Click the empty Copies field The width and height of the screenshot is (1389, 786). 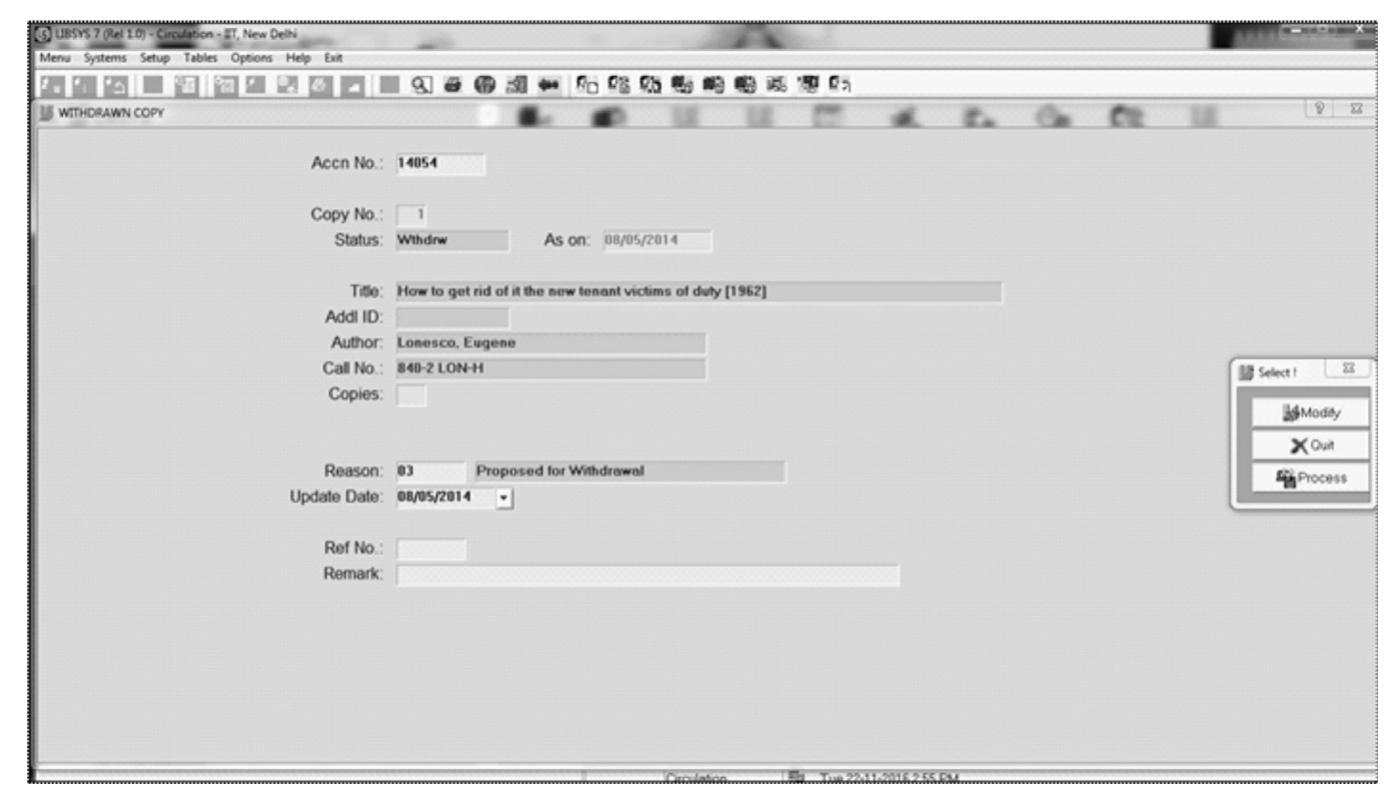click(410, 395)
